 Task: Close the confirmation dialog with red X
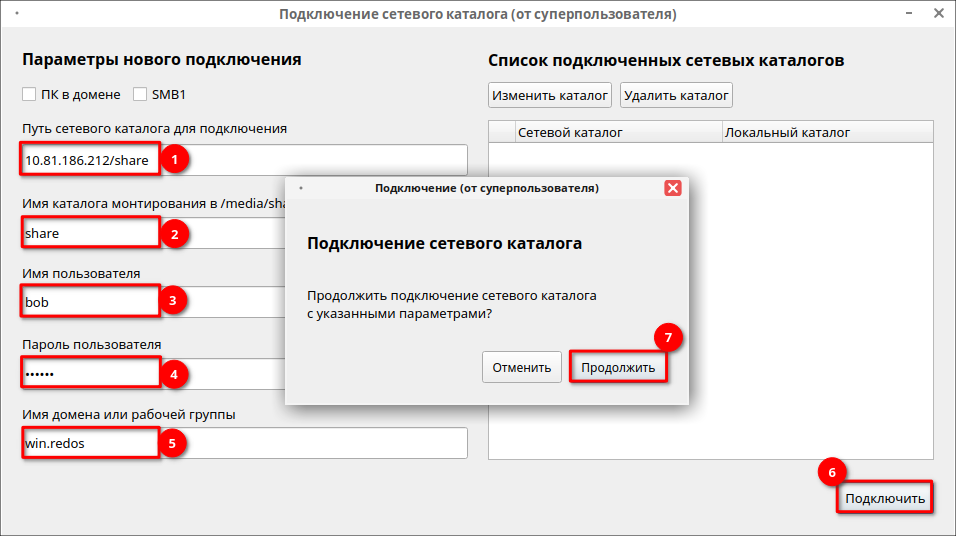point(672,188)
